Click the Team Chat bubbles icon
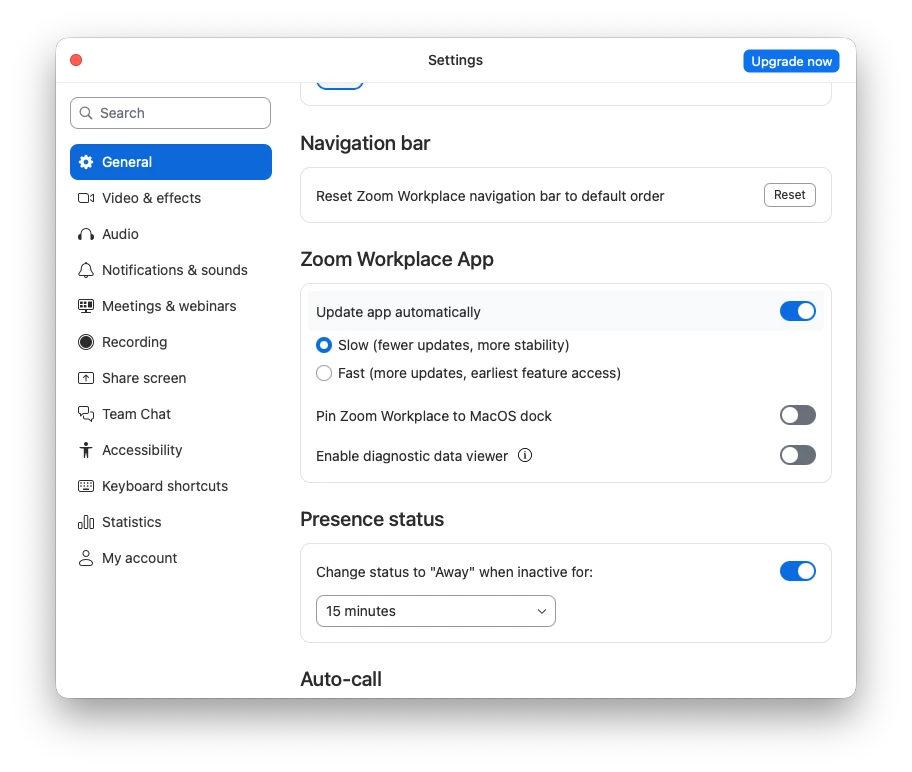This screenshot has width=912, height=772. coord(86,414)
